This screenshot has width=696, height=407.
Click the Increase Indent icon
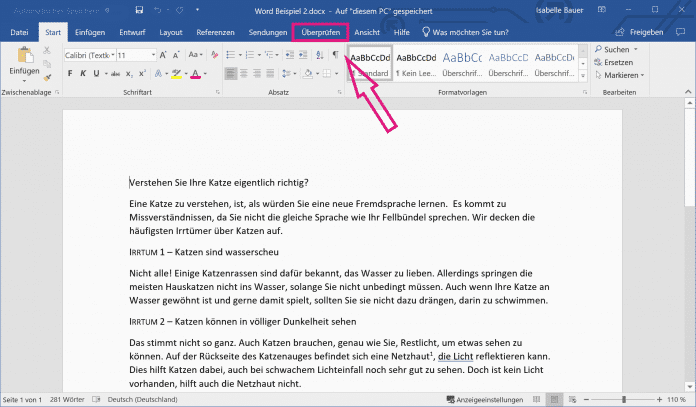pos(303,55)
